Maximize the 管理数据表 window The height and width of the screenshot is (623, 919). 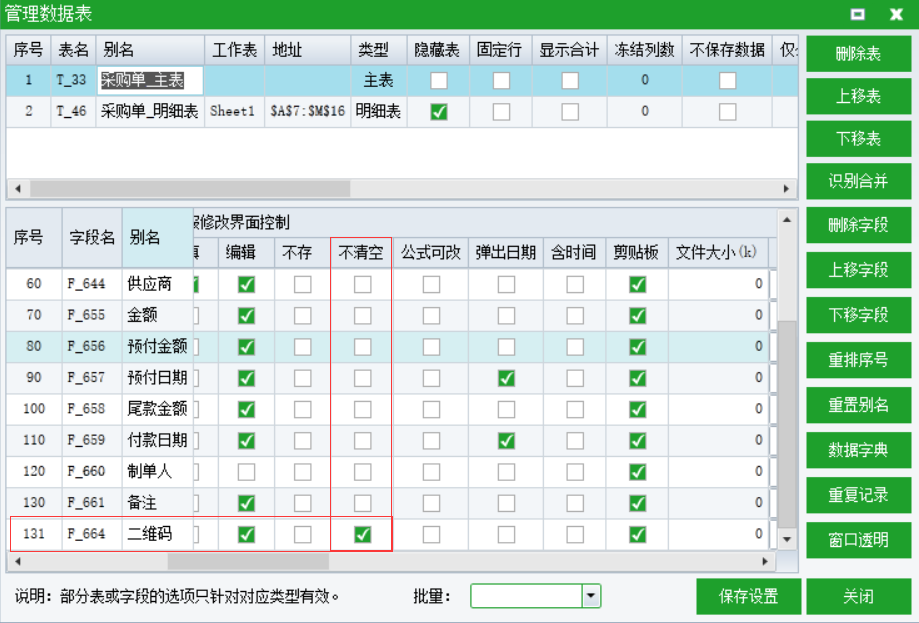click(x=857, y=14)
